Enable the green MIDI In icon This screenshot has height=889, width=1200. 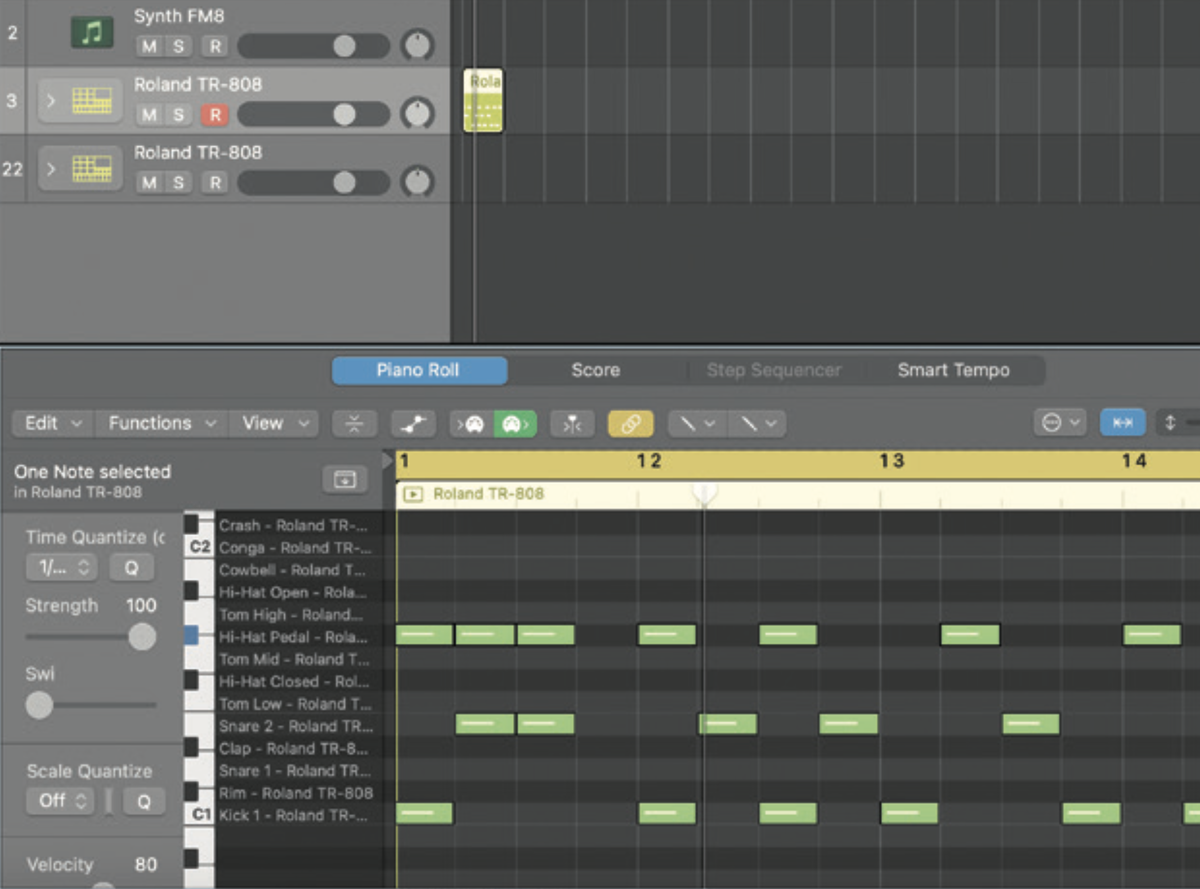[x=516, y=423]
